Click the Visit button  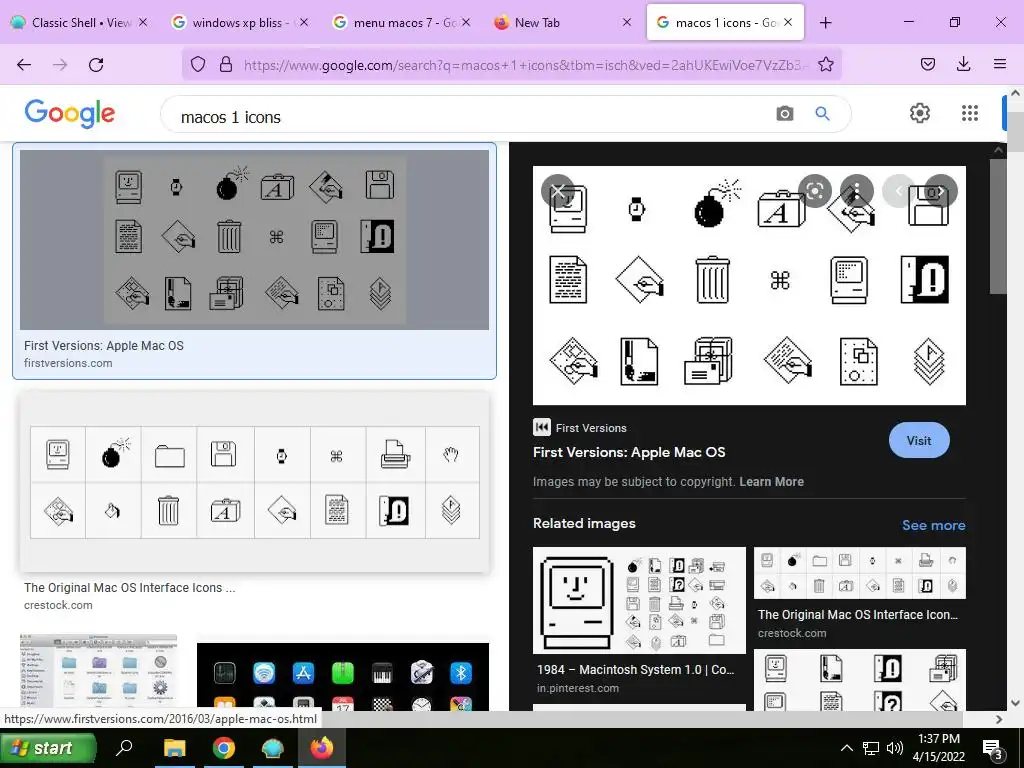click(919, 440)
